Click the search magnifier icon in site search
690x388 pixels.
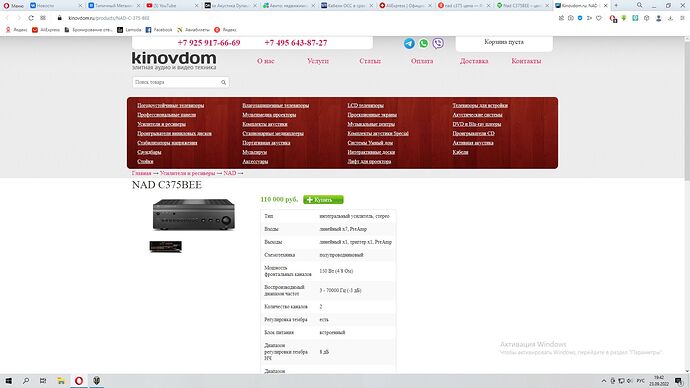tap(224, 82)
